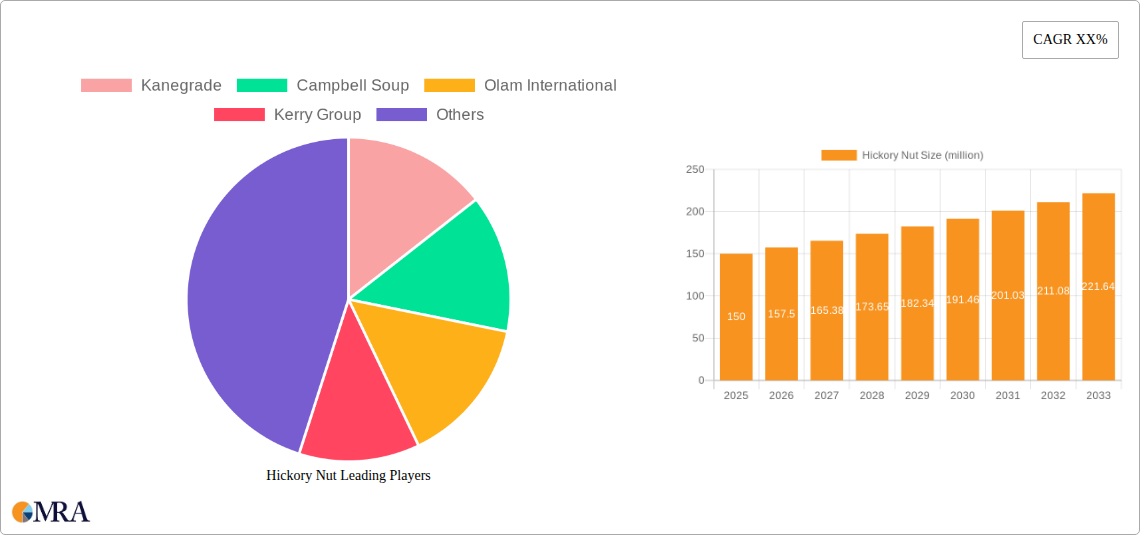Click the CAGR XX% button
Viewport: 1140px width, 535px height.
(x=1070, y=40)
